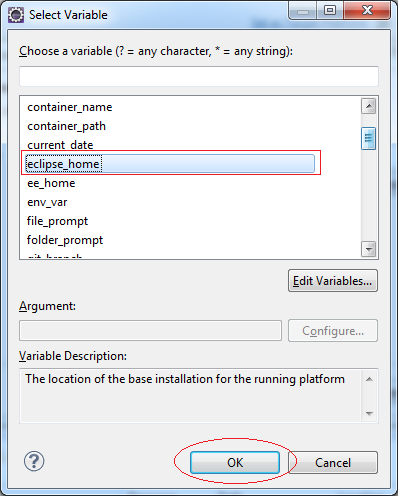Click description box scroll down arrow

click(369, 413)
